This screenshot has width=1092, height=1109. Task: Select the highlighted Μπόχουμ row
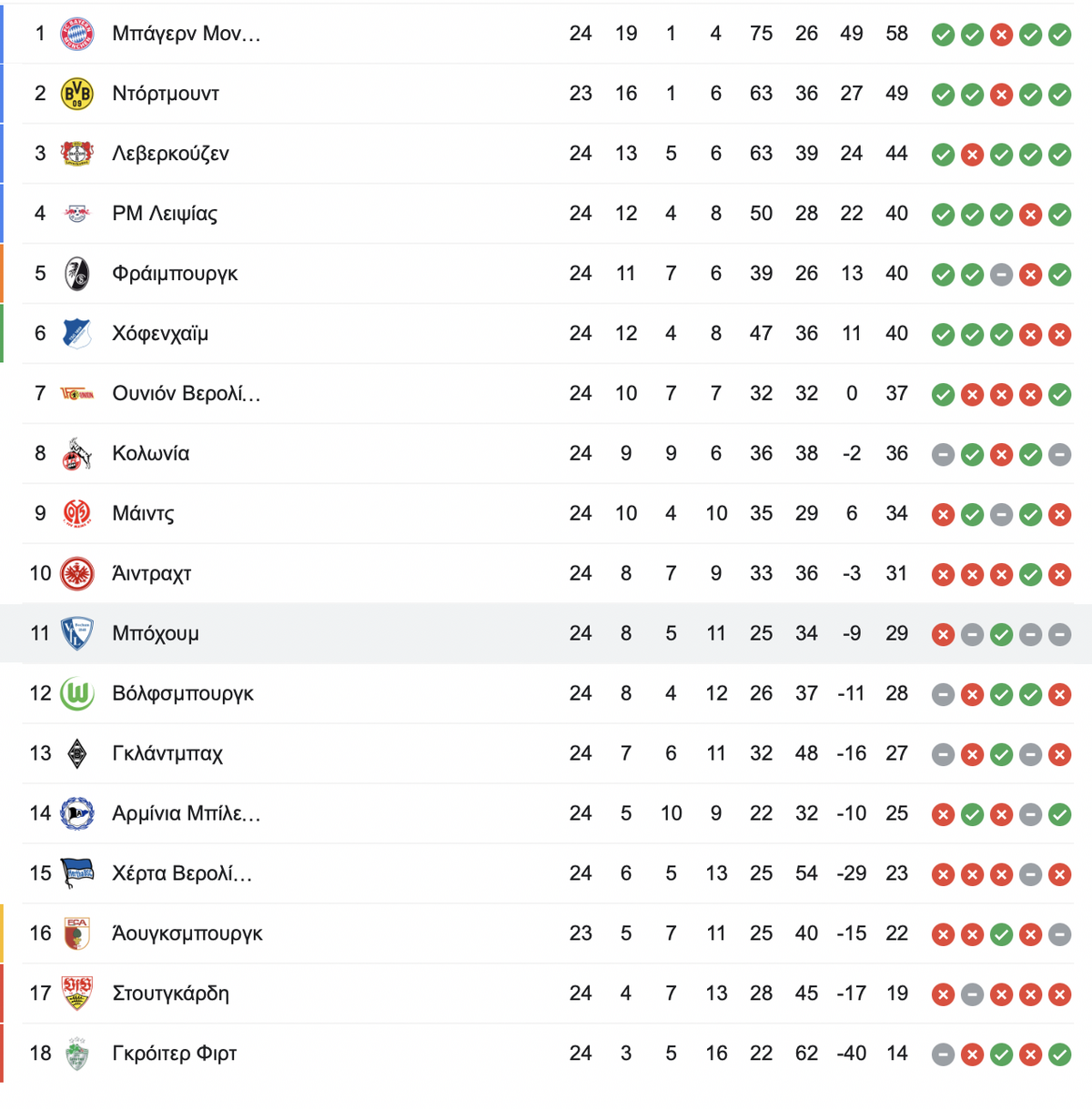coord(546,633)
